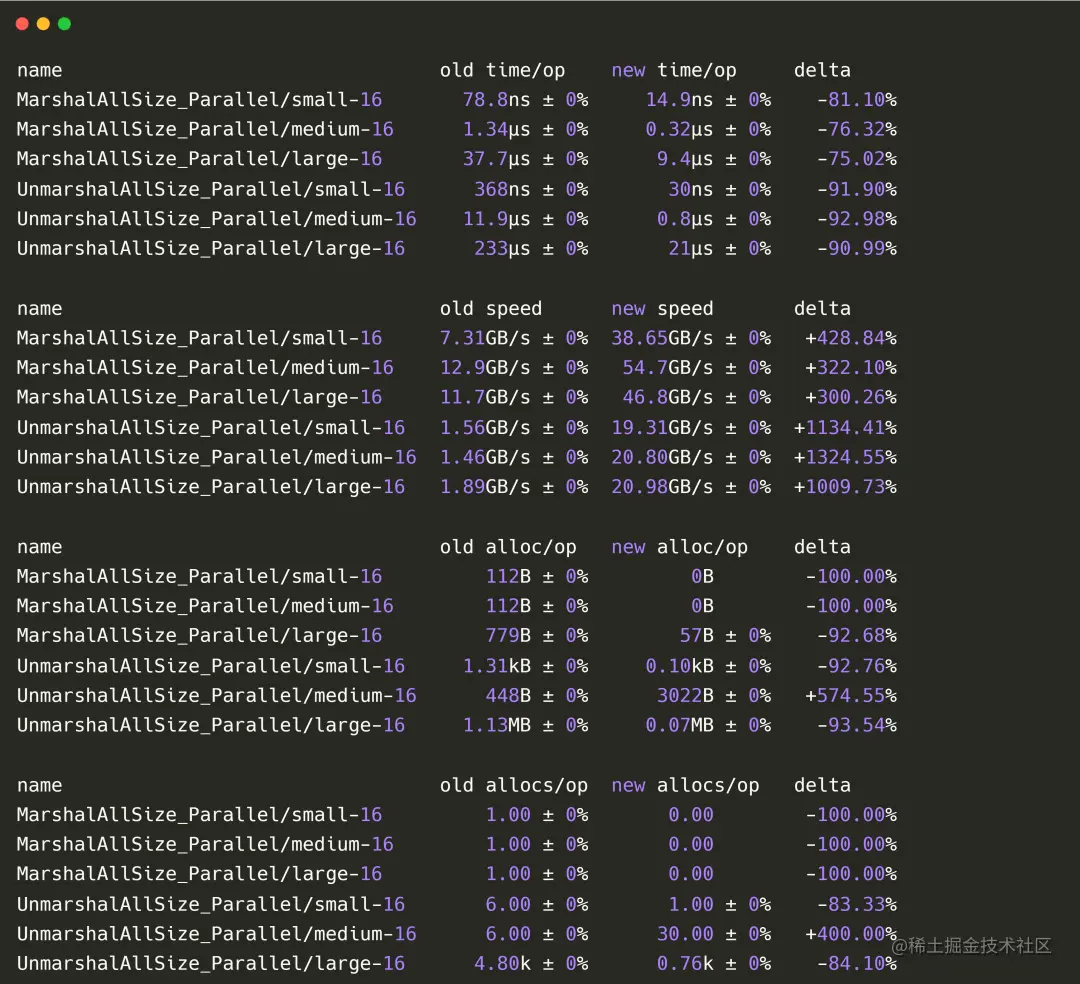Screen dimensions: 1080x984
Task: Select the delta "+300.26%"
Action: (851, 397)
